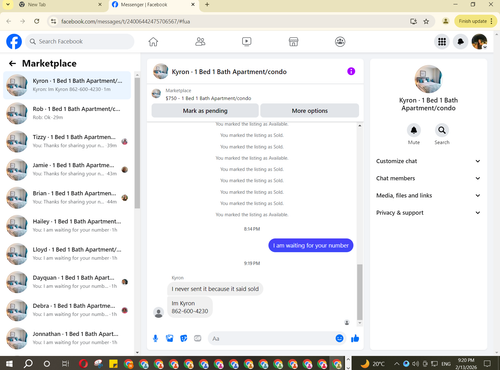Choose a sticker icon
Image resolution: width=500 pixels, height=370 pixels.
click(184, 339)
